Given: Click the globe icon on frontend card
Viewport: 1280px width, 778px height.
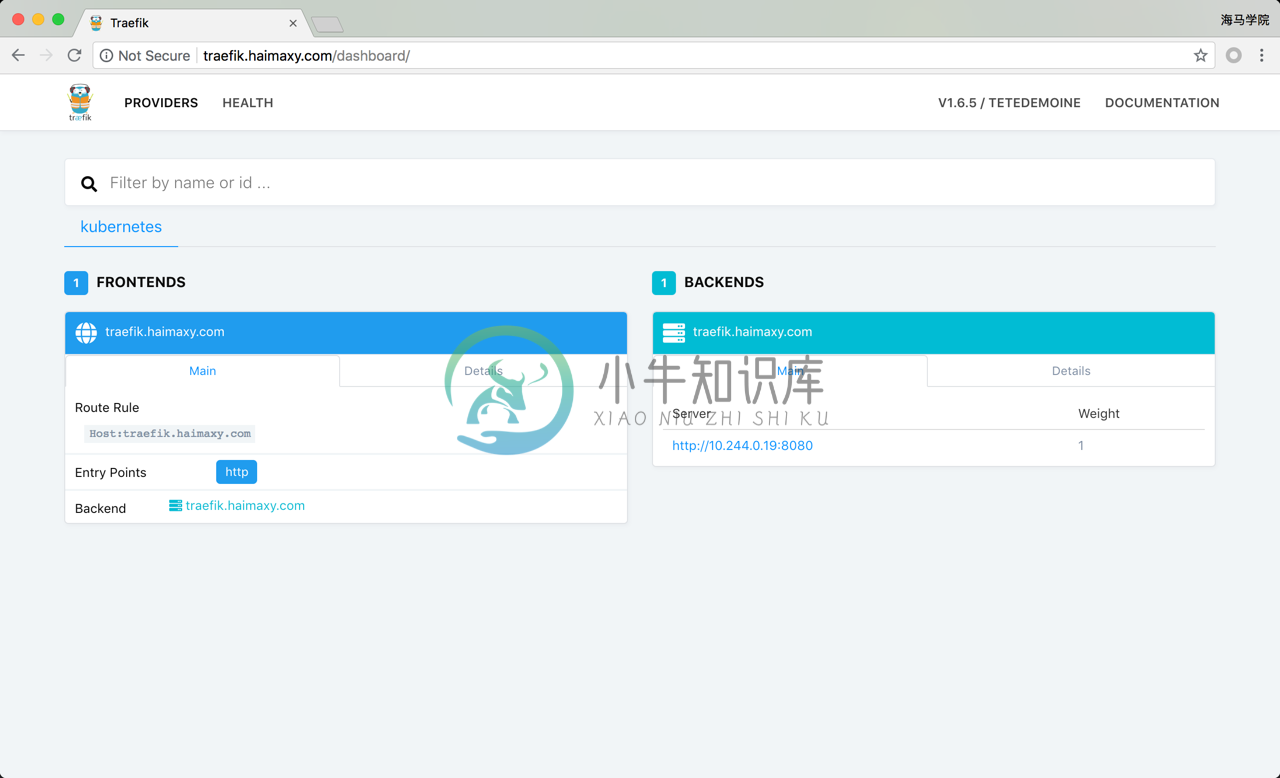Looking at the screenshot, I should pos(86,333).
